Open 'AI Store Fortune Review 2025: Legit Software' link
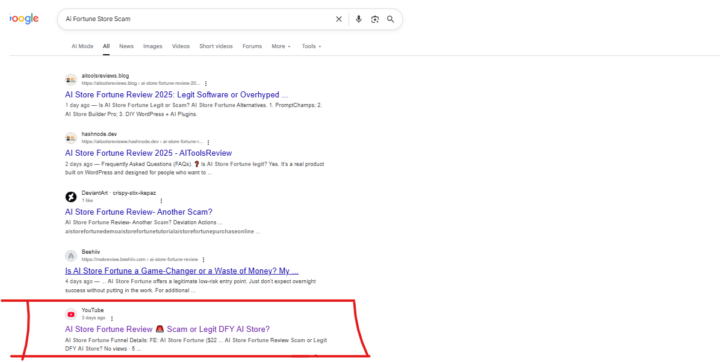 (176, 95)
